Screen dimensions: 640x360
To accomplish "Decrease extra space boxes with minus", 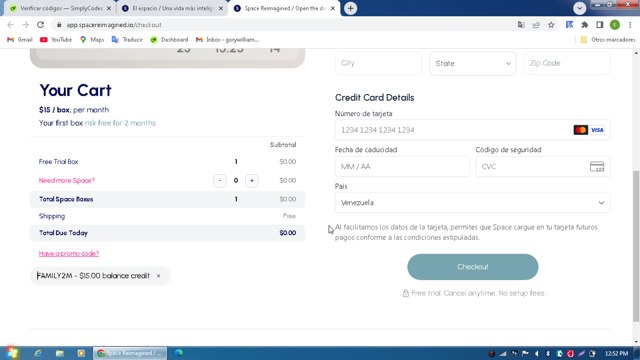I will [x=220, y=180].
